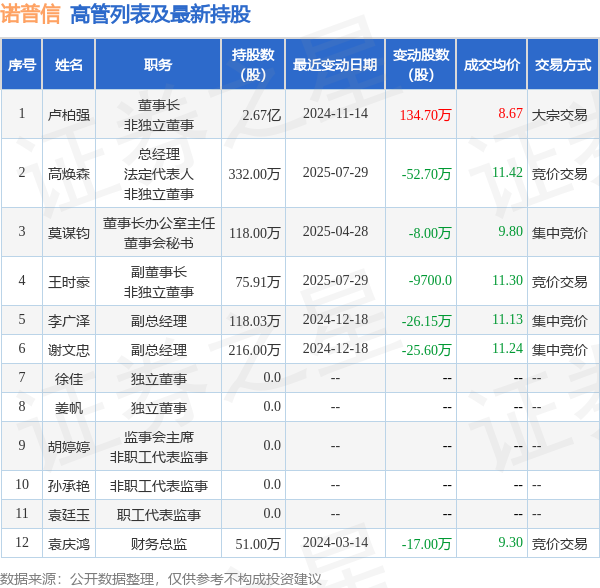Screen dimensions: 600x588
Task: Click the -25.60万 change value
Action: (427, 349)
